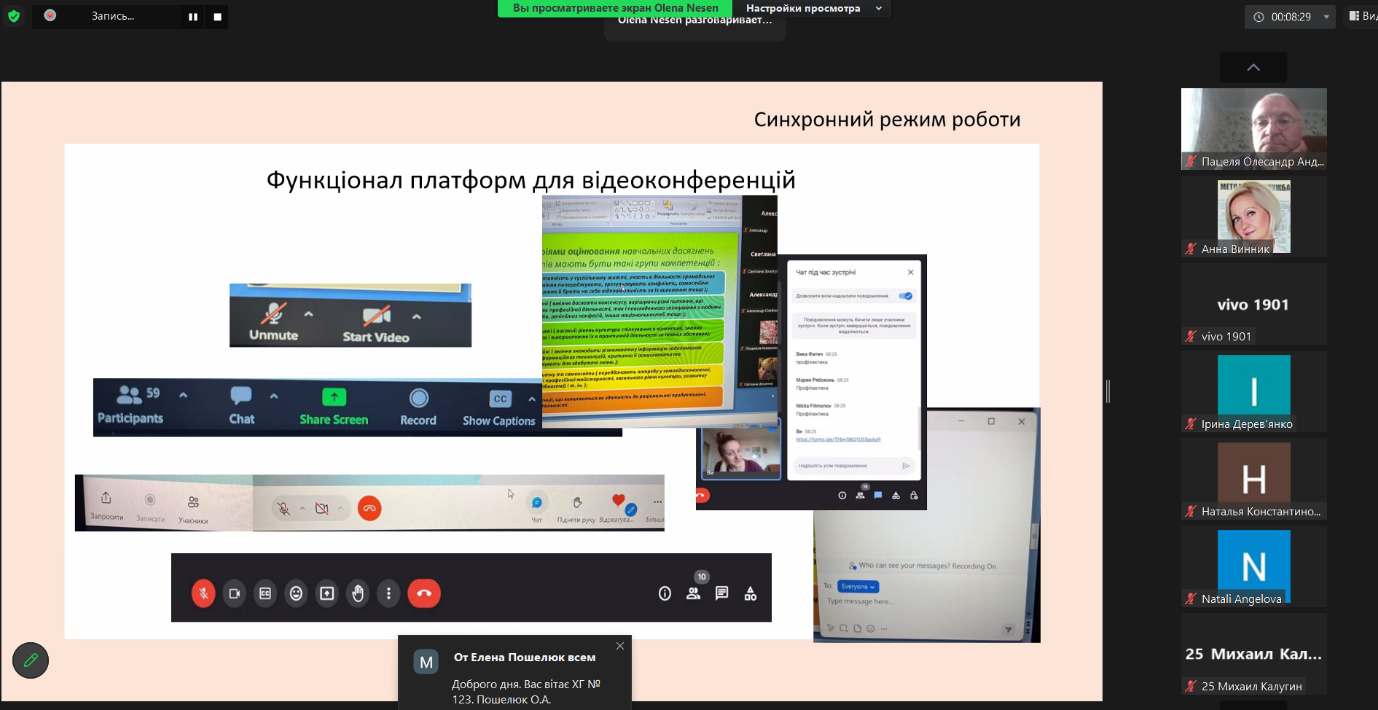The height and width of the screenshot is (710, 1378).
Task: Click the Record icon in Zoom toolbar image
Action: click(418, 398)
